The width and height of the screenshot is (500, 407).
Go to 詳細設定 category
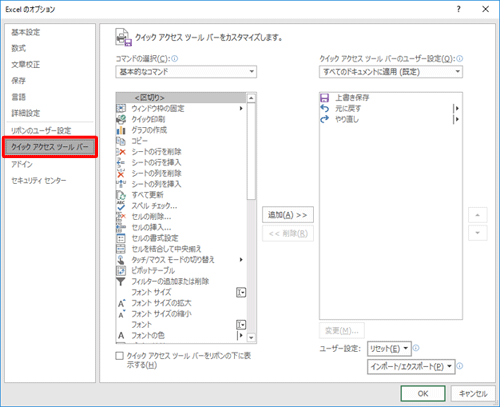26,113
